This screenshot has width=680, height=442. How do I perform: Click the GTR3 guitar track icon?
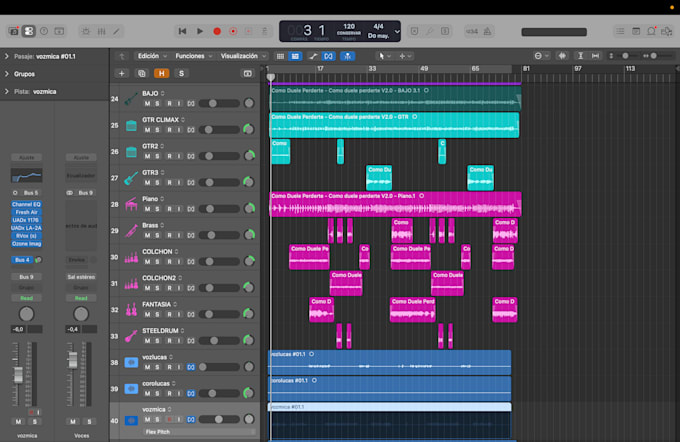[x=131, y=178]
